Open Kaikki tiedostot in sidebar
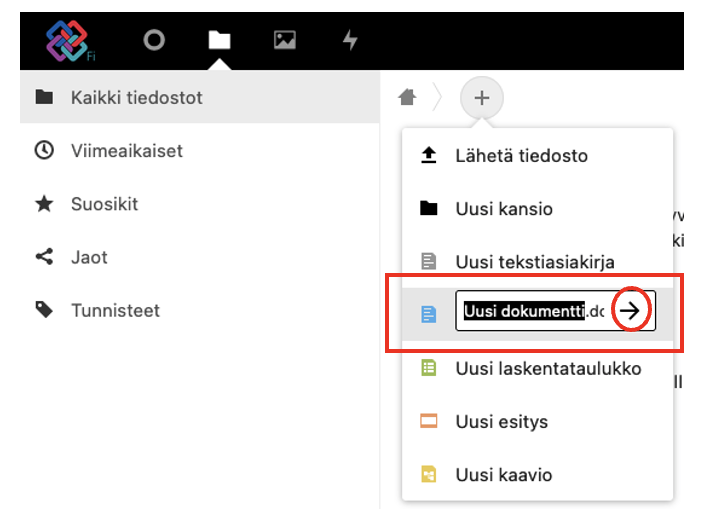705x518 pixels. pyautogui.click(x=137, y=97)
